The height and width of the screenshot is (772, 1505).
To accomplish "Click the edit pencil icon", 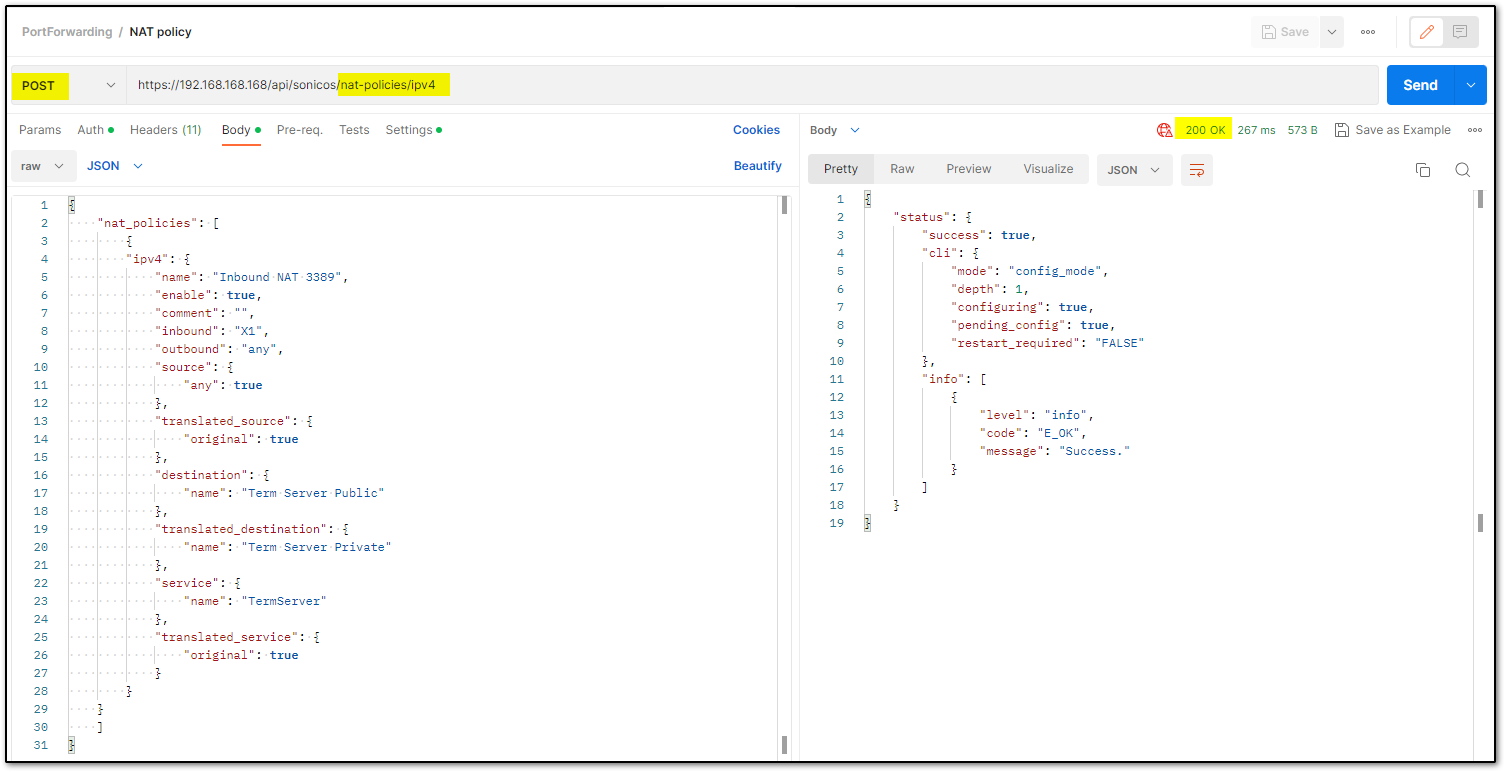I will click(x=1427, y=32).
